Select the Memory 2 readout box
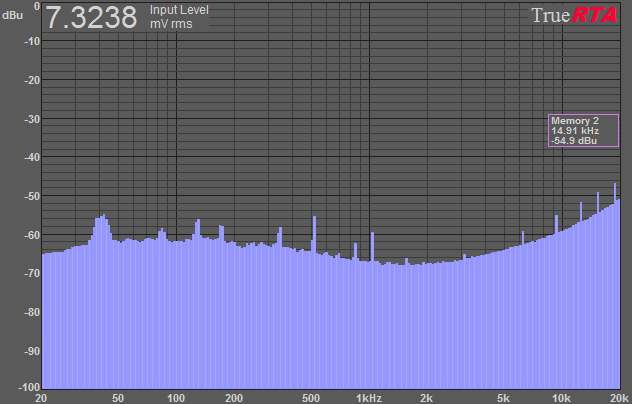This screenshot has height=404, width=632. pos(583,131)
